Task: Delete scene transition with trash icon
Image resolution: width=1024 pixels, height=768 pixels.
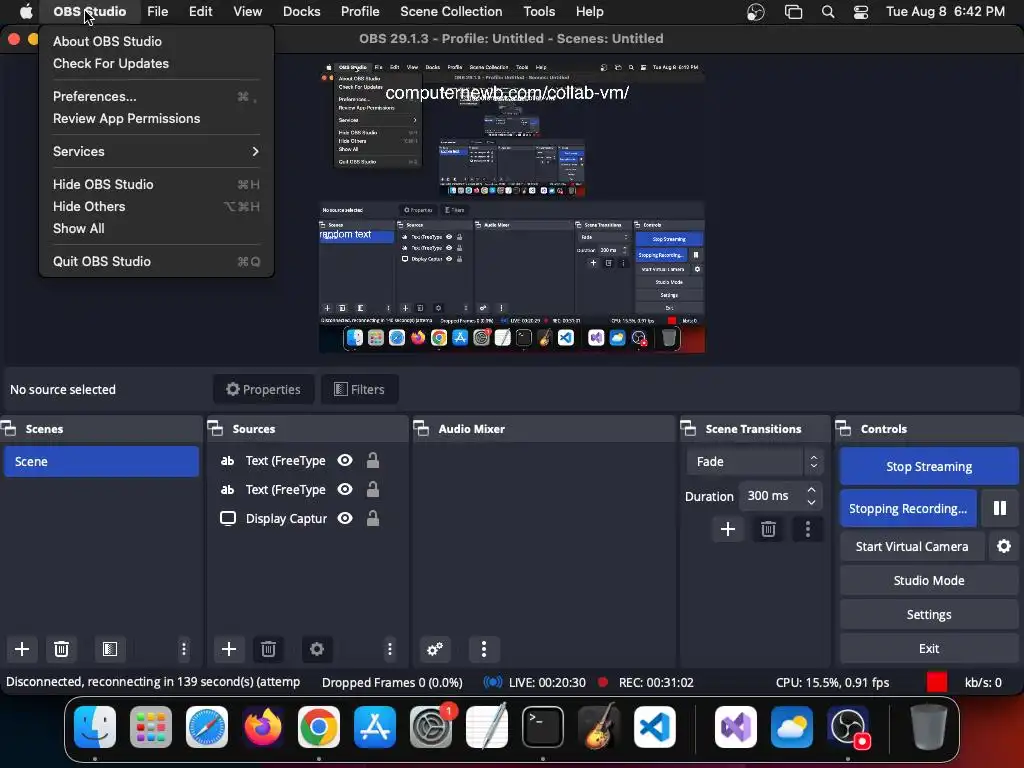Action: click(x=768, y=529)
